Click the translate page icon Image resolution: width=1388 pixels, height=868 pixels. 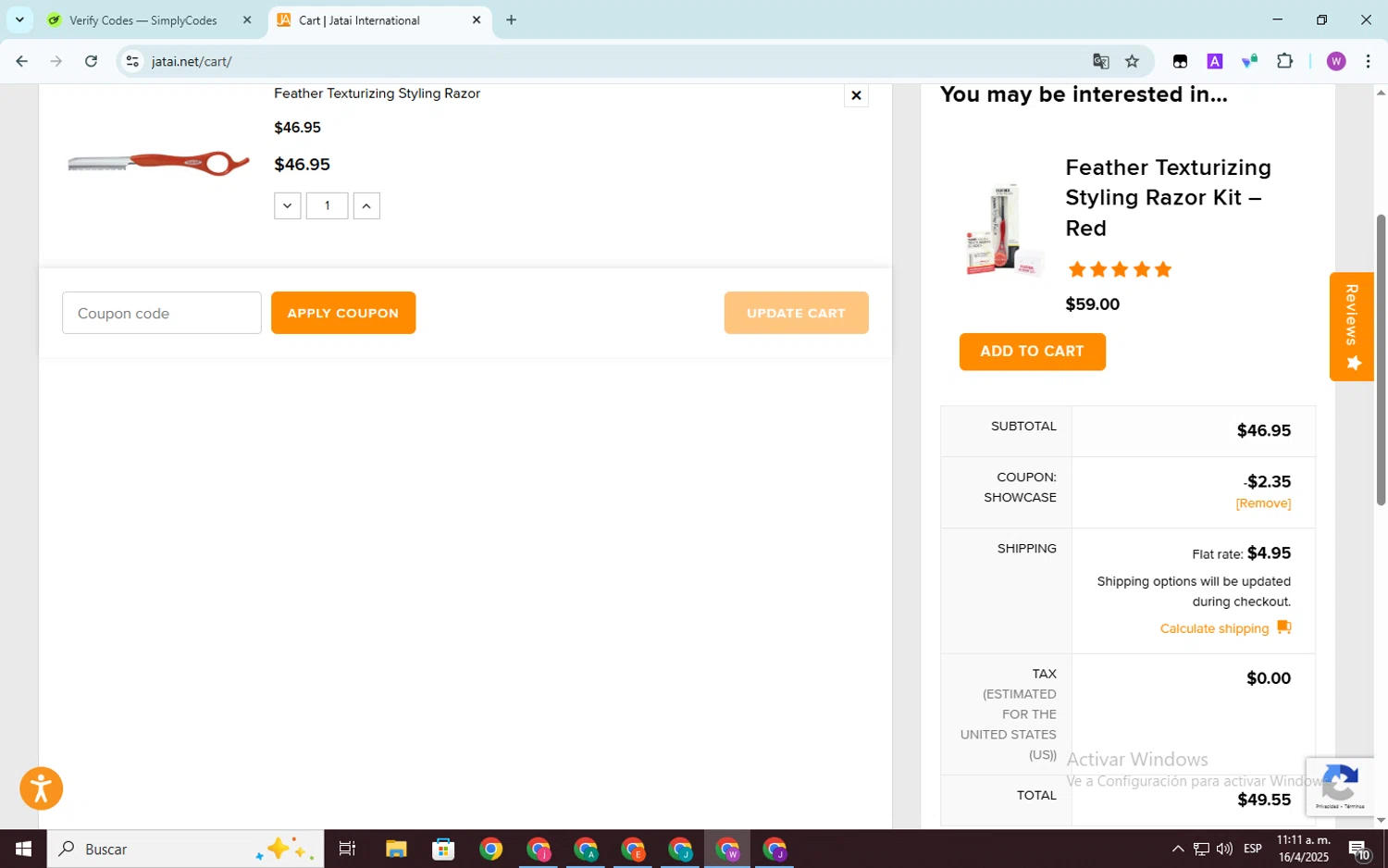point(1100,61)
